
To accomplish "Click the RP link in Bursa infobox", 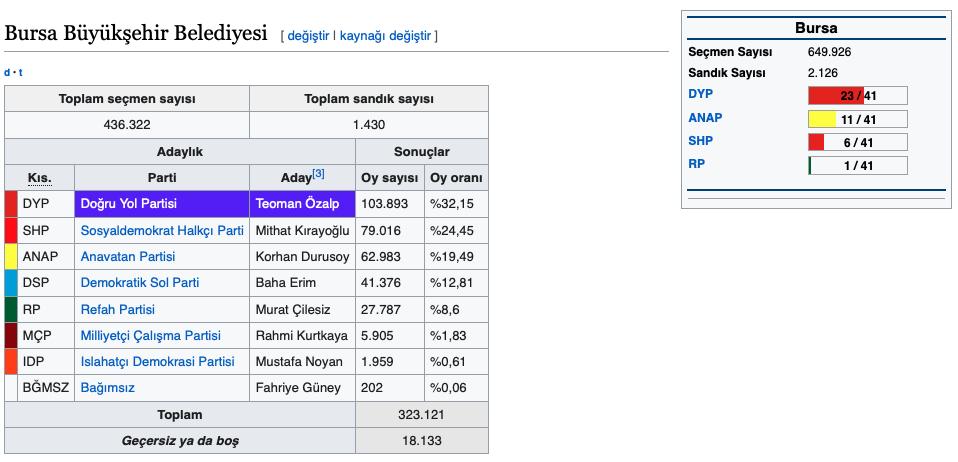I will point(696,163).
